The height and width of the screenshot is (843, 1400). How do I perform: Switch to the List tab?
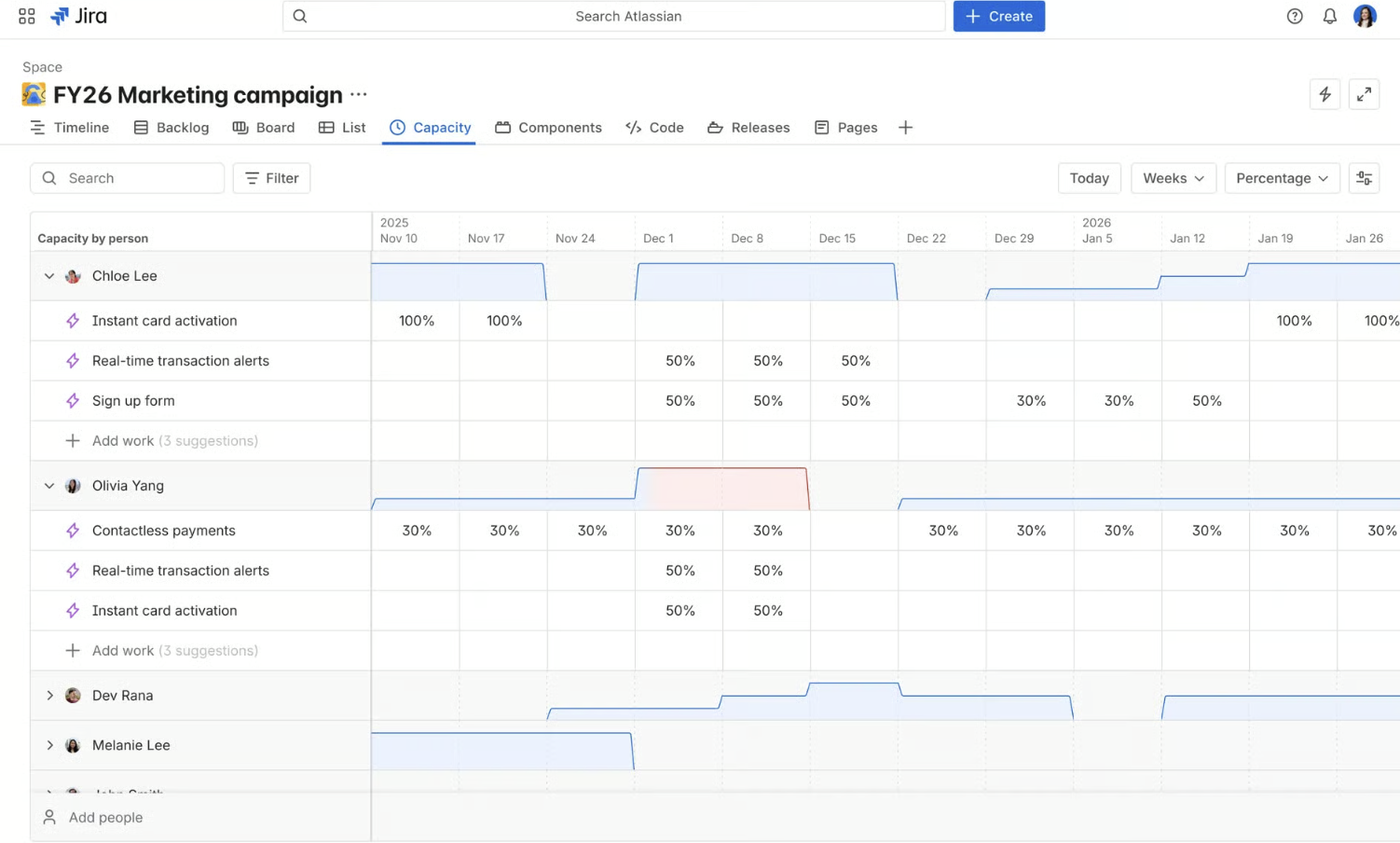342,128
